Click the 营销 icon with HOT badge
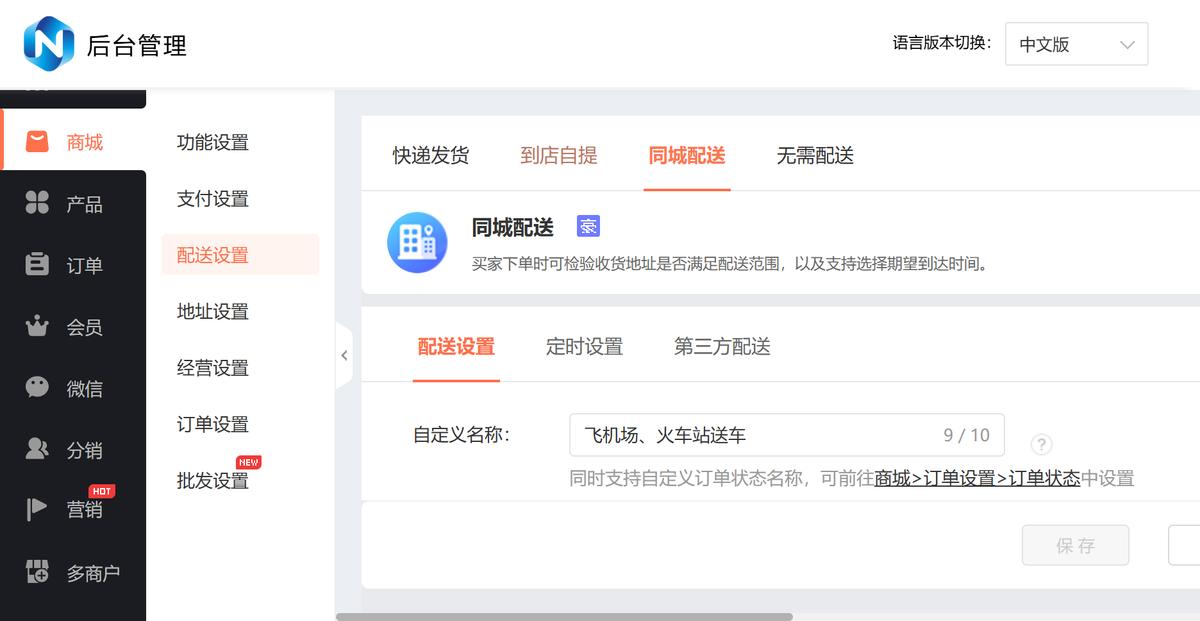Image resolution: width=1200 pixels, height=621 pixels. [x=37, y=510]
